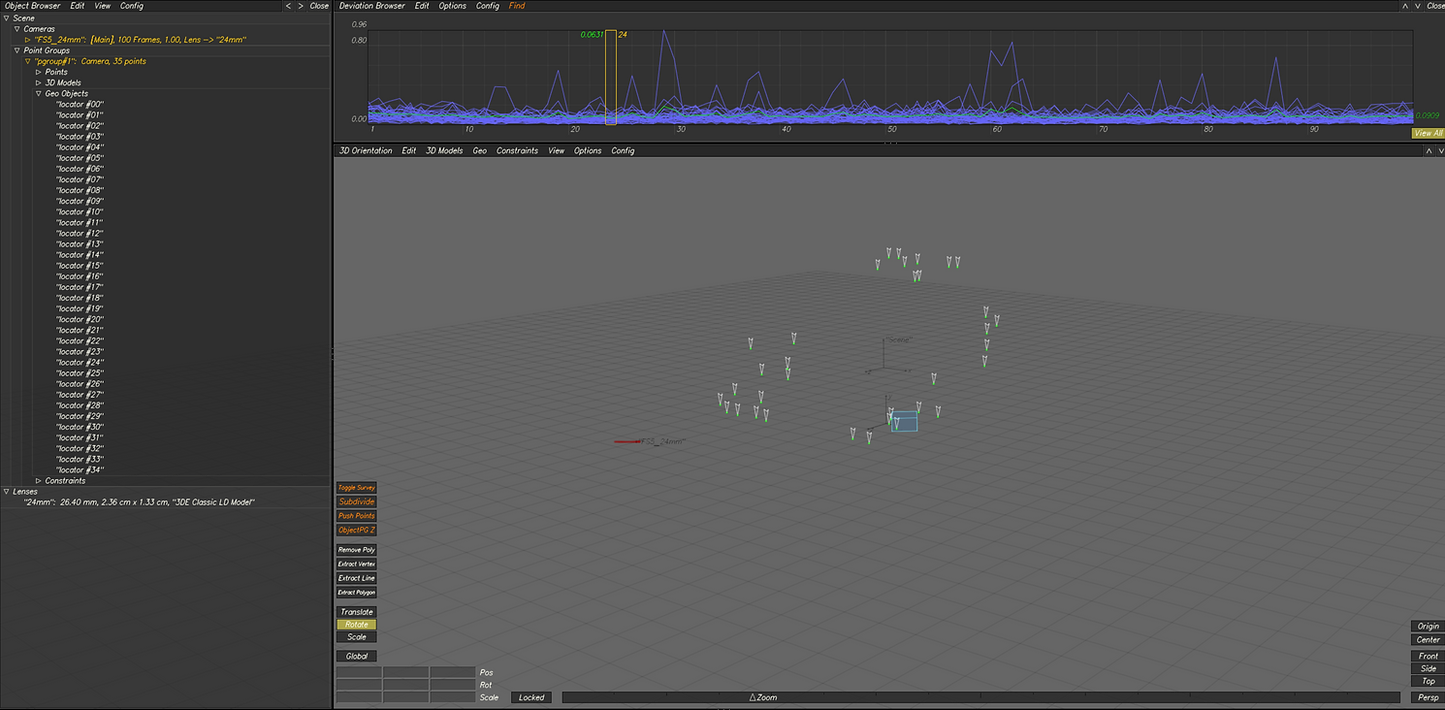Open the Geo menu in 3D Orientation
This screenshot has width=1445, height=710.
(x=480, y=151)
